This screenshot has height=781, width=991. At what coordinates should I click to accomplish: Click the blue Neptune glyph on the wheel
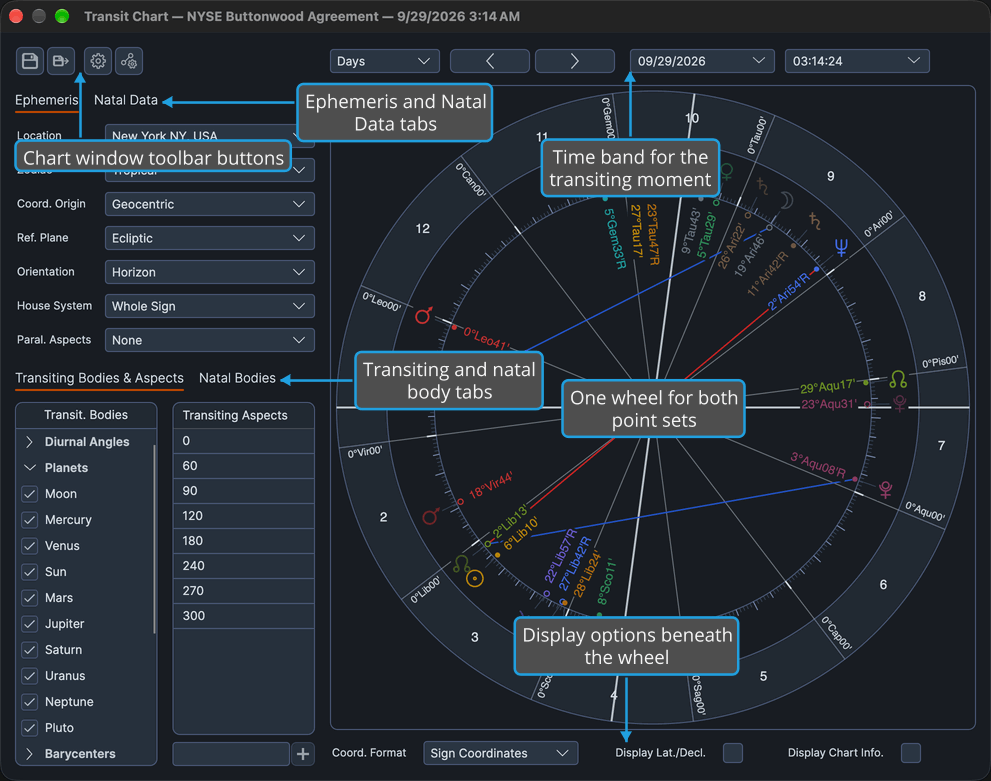point(841,247)
